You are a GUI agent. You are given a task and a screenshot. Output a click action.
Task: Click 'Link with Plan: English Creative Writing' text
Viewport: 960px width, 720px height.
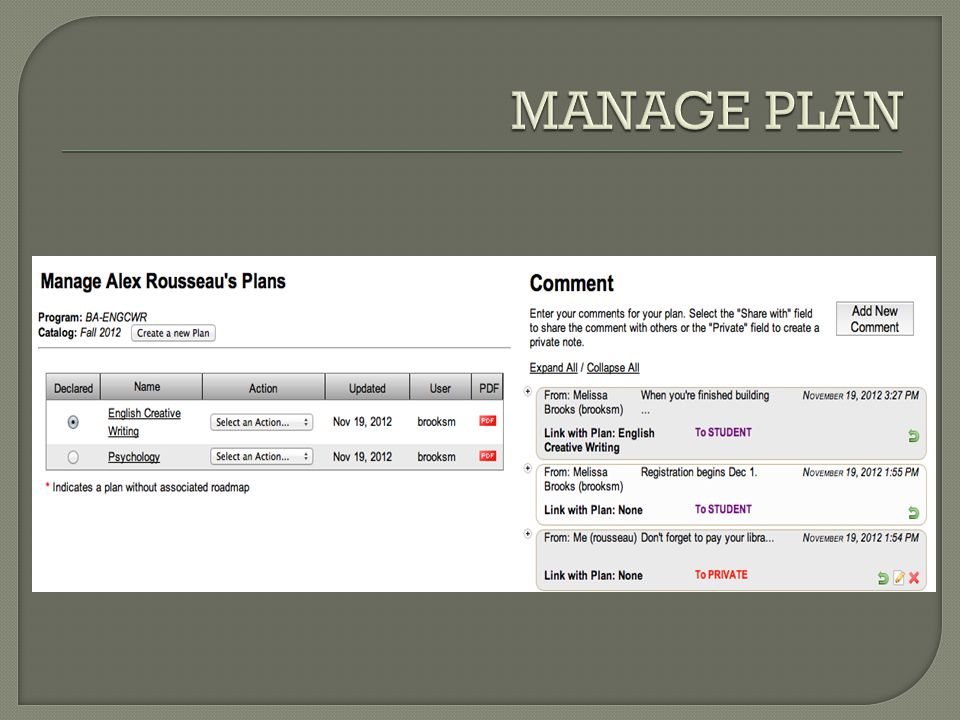(x=599, y=440)
